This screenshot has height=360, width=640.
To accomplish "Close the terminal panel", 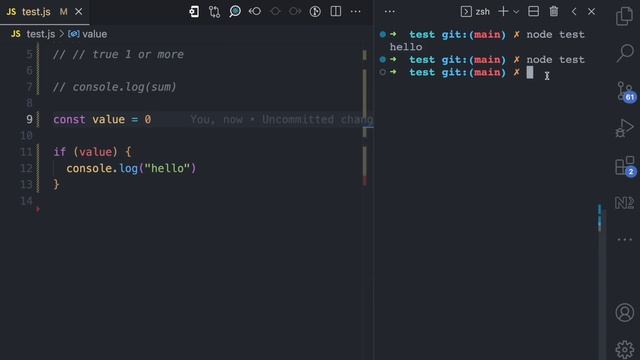I will coord(591,11).
